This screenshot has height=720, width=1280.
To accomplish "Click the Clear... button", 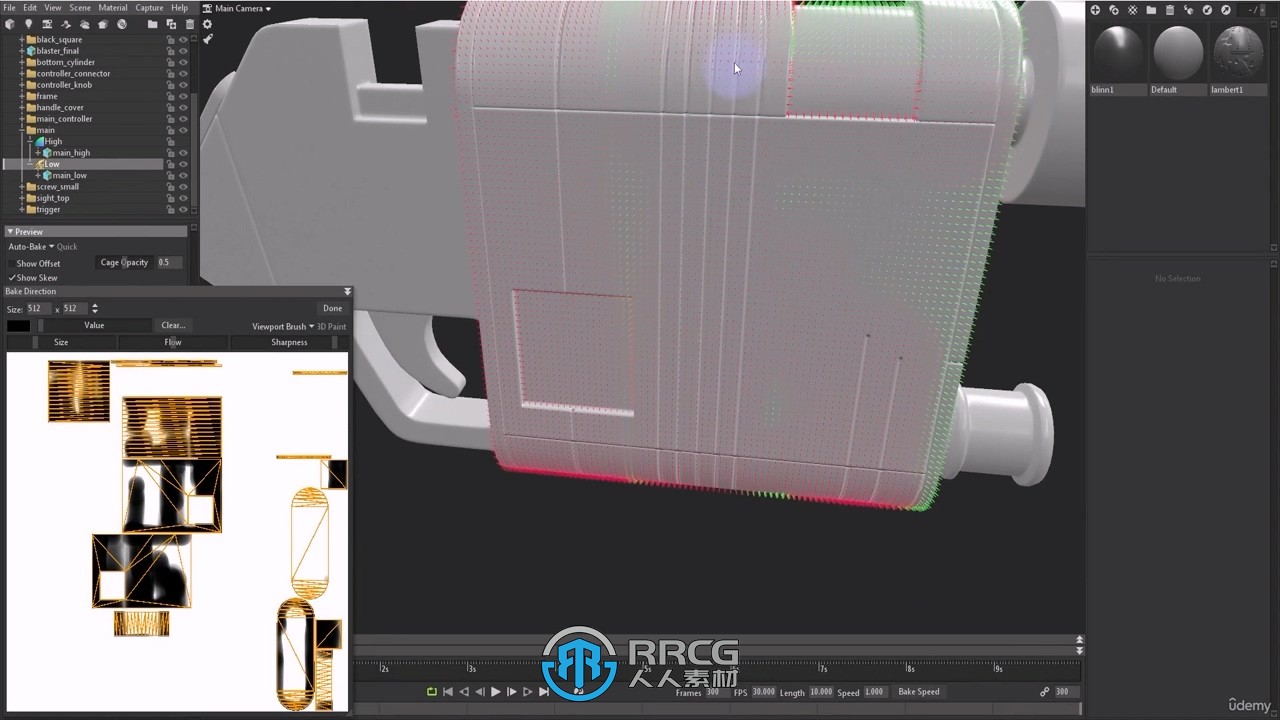I will point(173,326).
